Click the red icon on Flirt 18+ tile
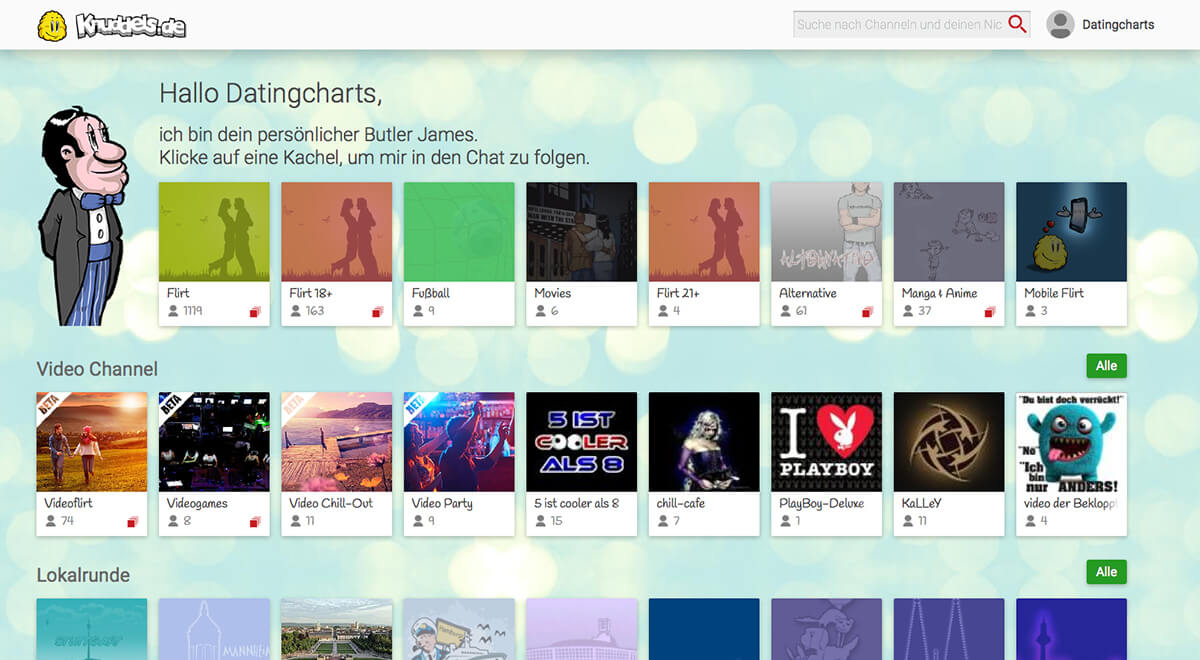The image size is (1200, 660). 377,312
